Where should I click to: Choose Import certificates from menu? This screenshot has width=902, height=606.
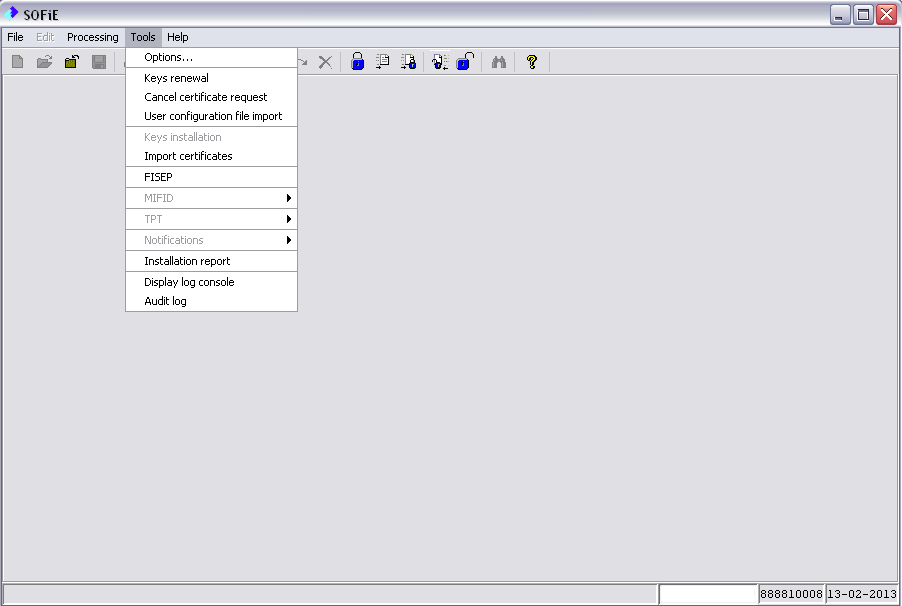tap(188, 156)
